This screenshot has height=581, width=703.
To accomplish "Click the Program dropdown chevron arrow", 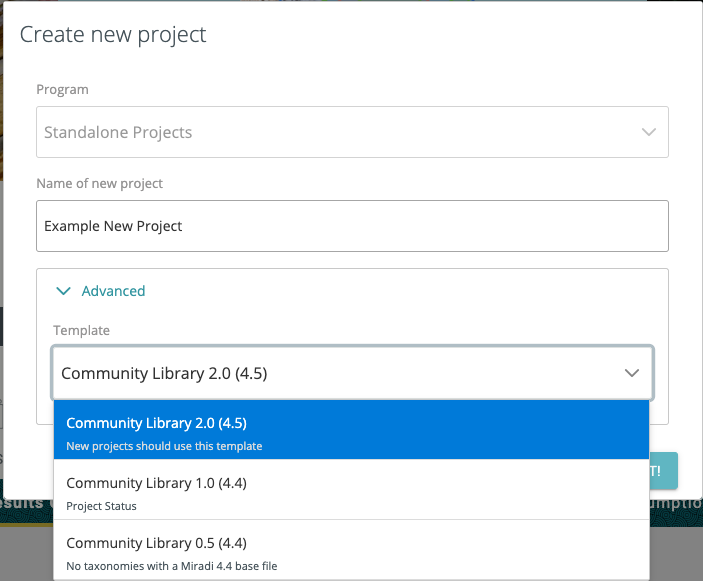I will coord(649,132).
